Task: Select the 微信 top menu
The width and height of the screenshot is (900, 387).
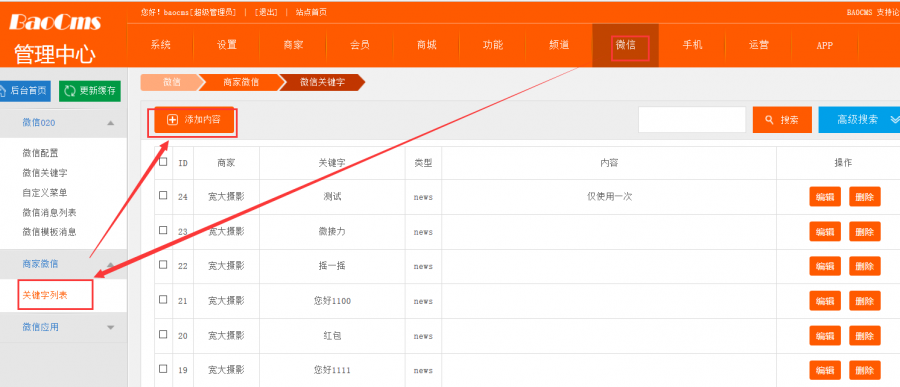Action: [626, 45]
